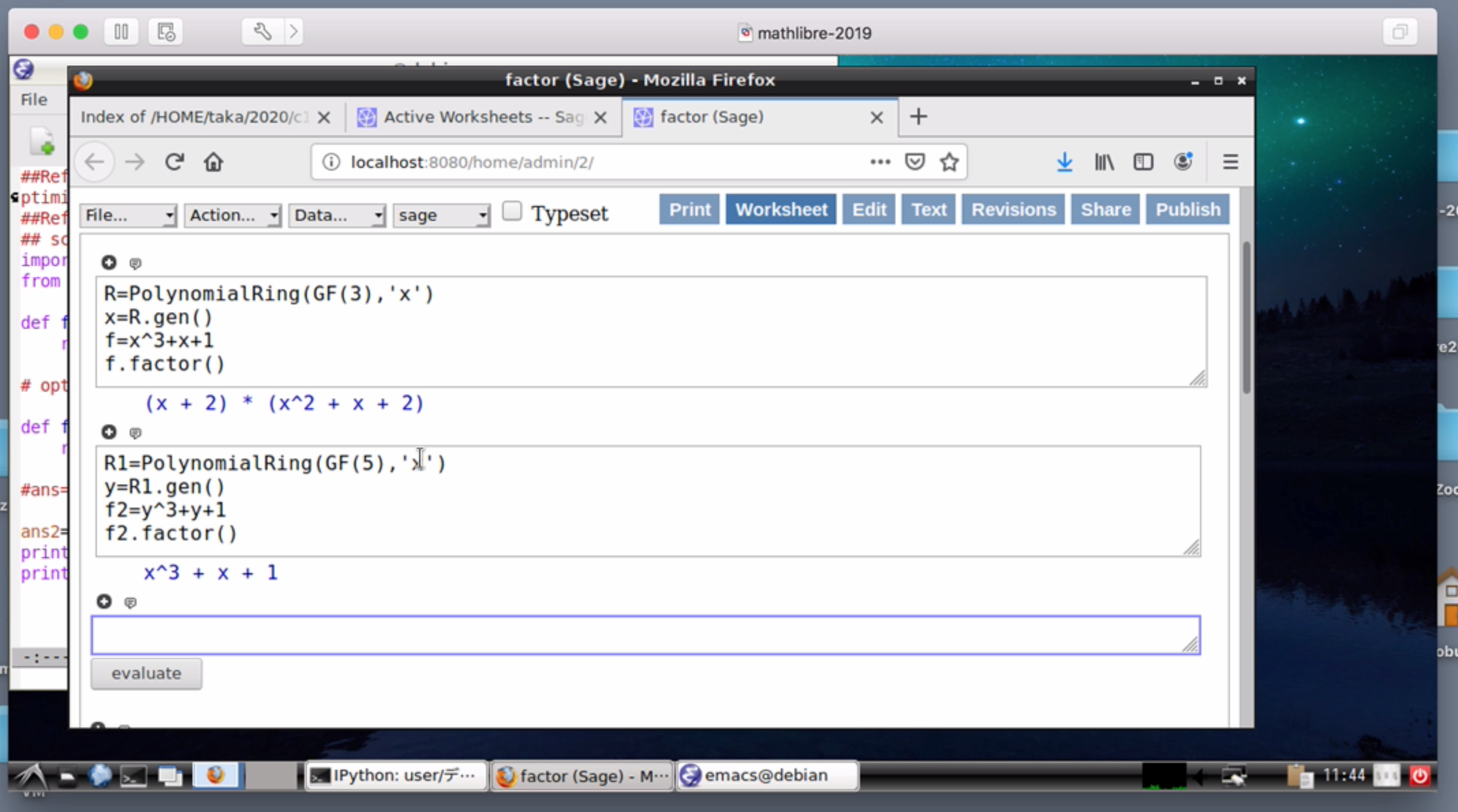This screenshot has width=1458, height=812.
Task: Open the terminal launcher in the taskbar
Action: point(133,777)
